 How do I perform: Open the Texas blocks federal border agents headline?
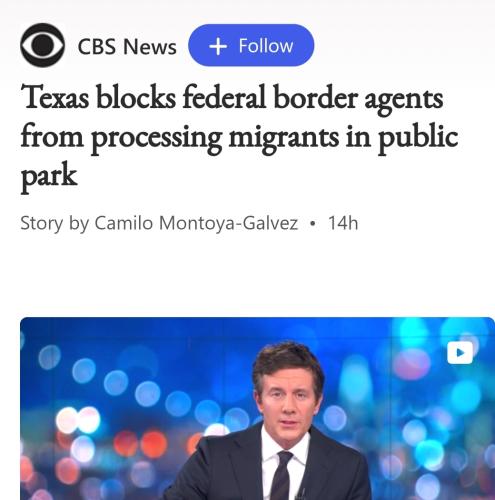tap(239, 137)
